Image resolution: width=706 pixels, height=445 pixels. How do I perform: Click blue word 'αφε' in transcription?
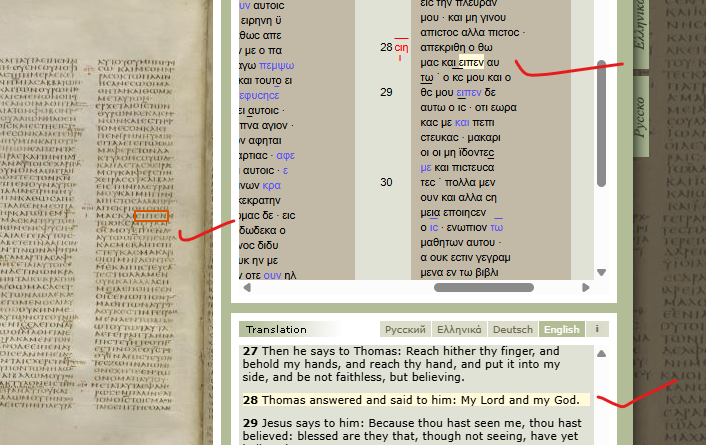(x=285, y=155)
